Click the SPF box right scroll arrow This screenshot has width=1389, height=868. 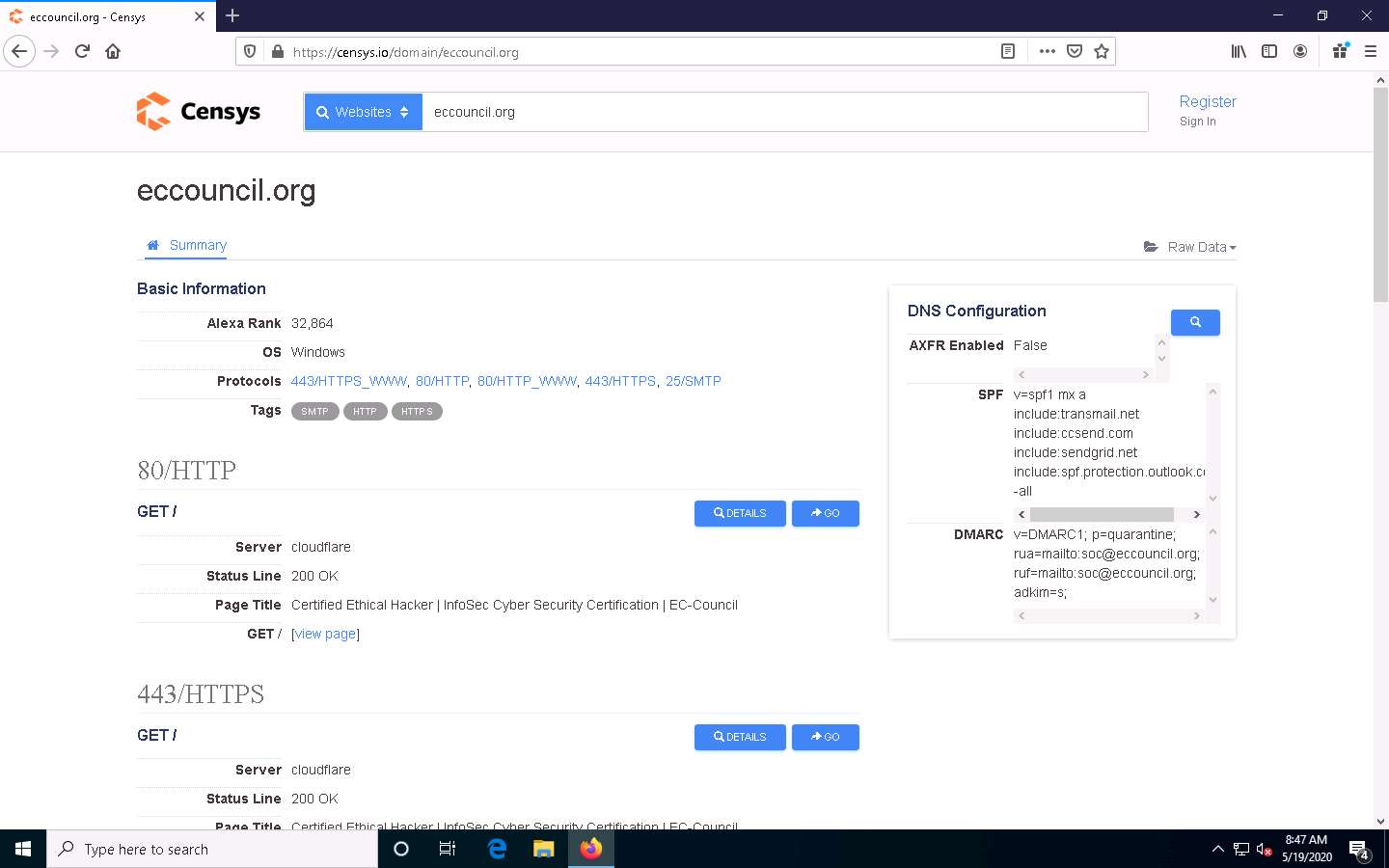point(1197,515)
